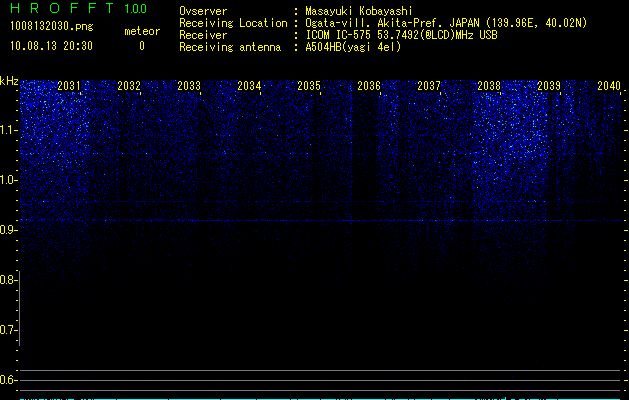Click the 0.8 kHz frequency label

pyautogui.click(x=9, y=280)
